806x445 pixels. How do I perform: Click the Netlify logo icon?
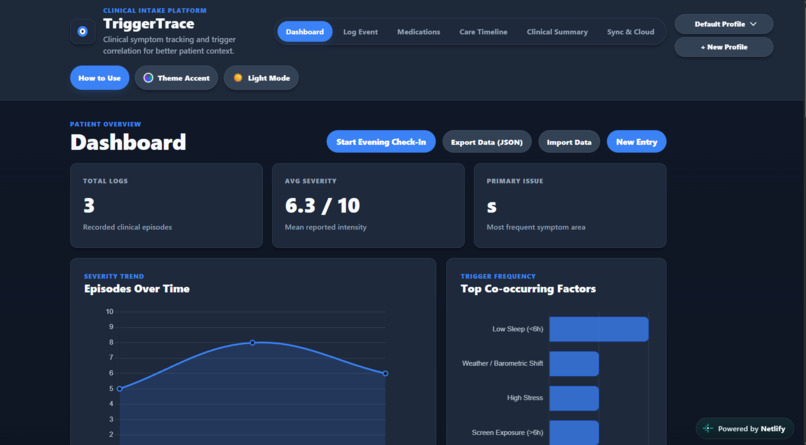(x=708, y=428)
